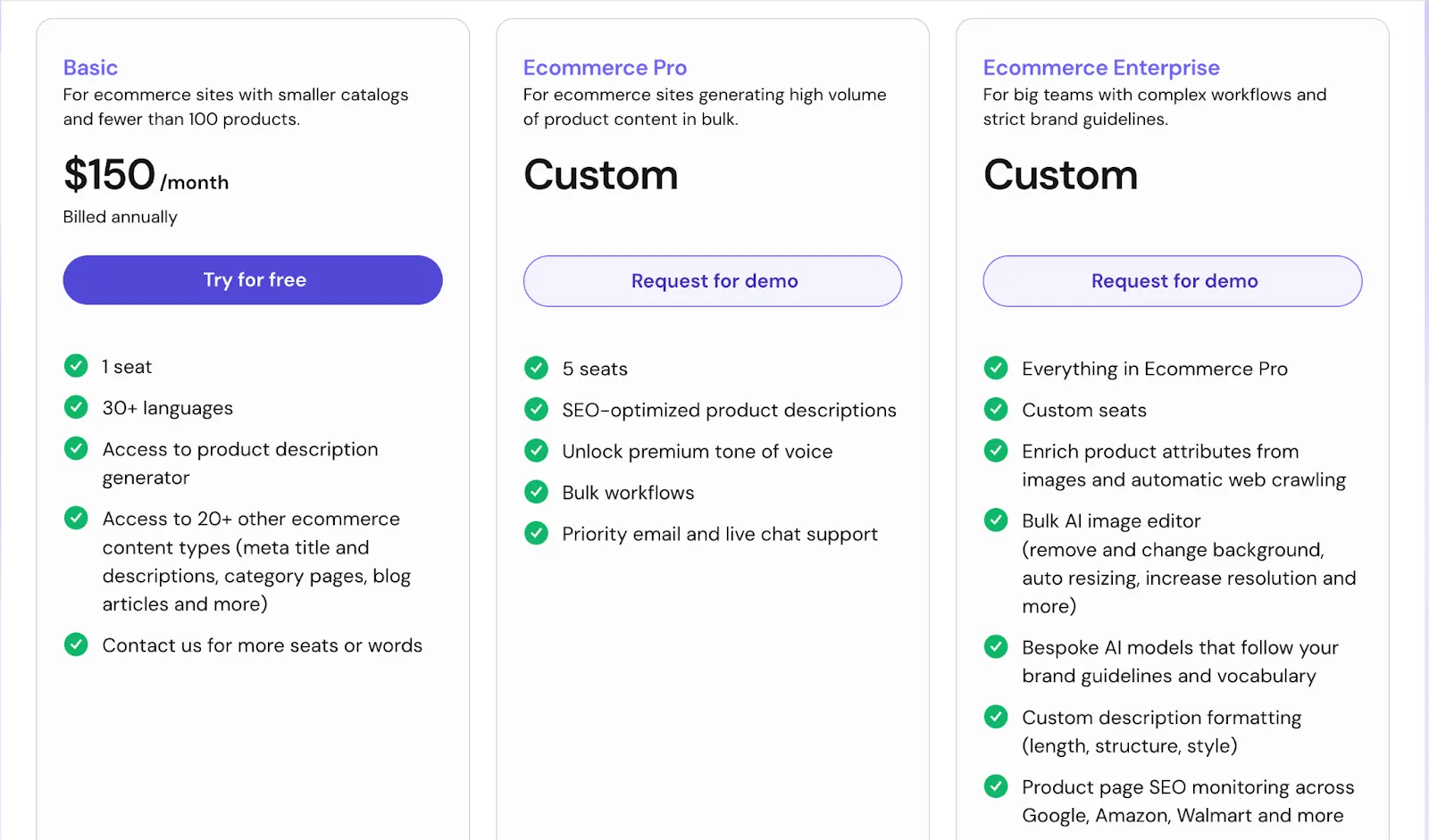Click the checkmark icon next to '30+ languages'
The width and height of the screenshot is (1429, 840).
[76, 407]
